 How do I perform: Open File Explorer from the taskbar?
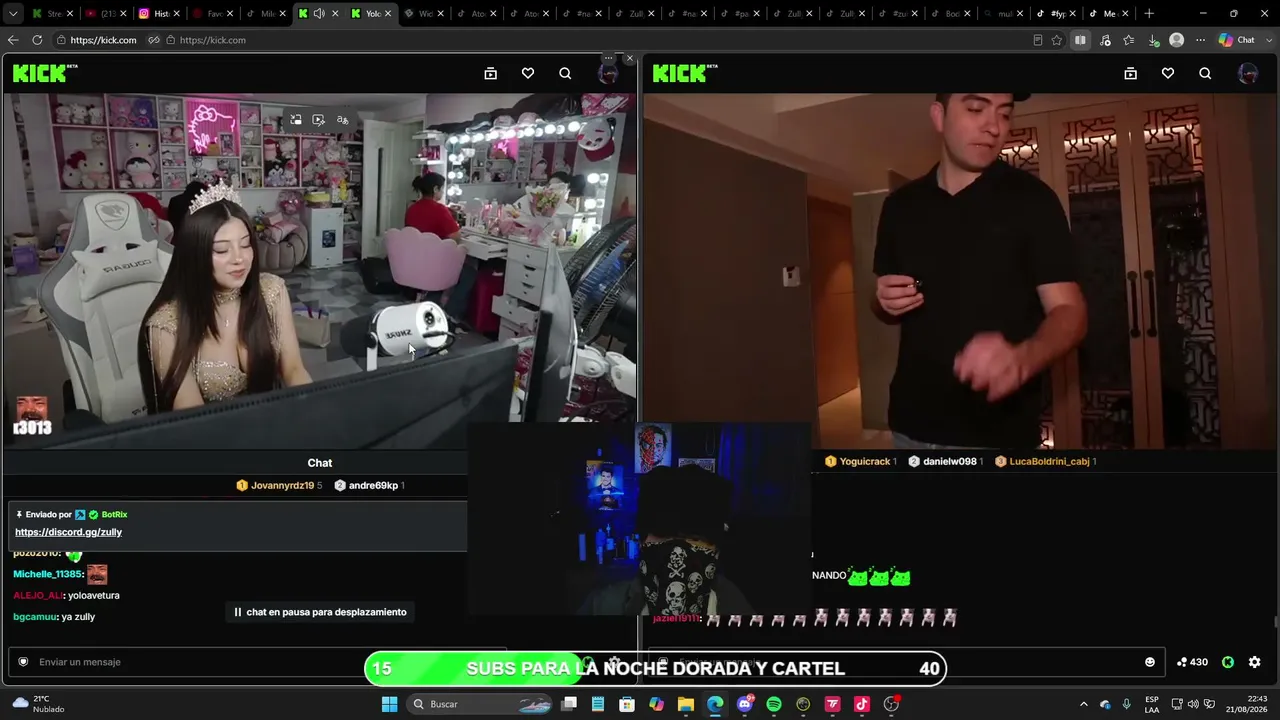point(686,704)
